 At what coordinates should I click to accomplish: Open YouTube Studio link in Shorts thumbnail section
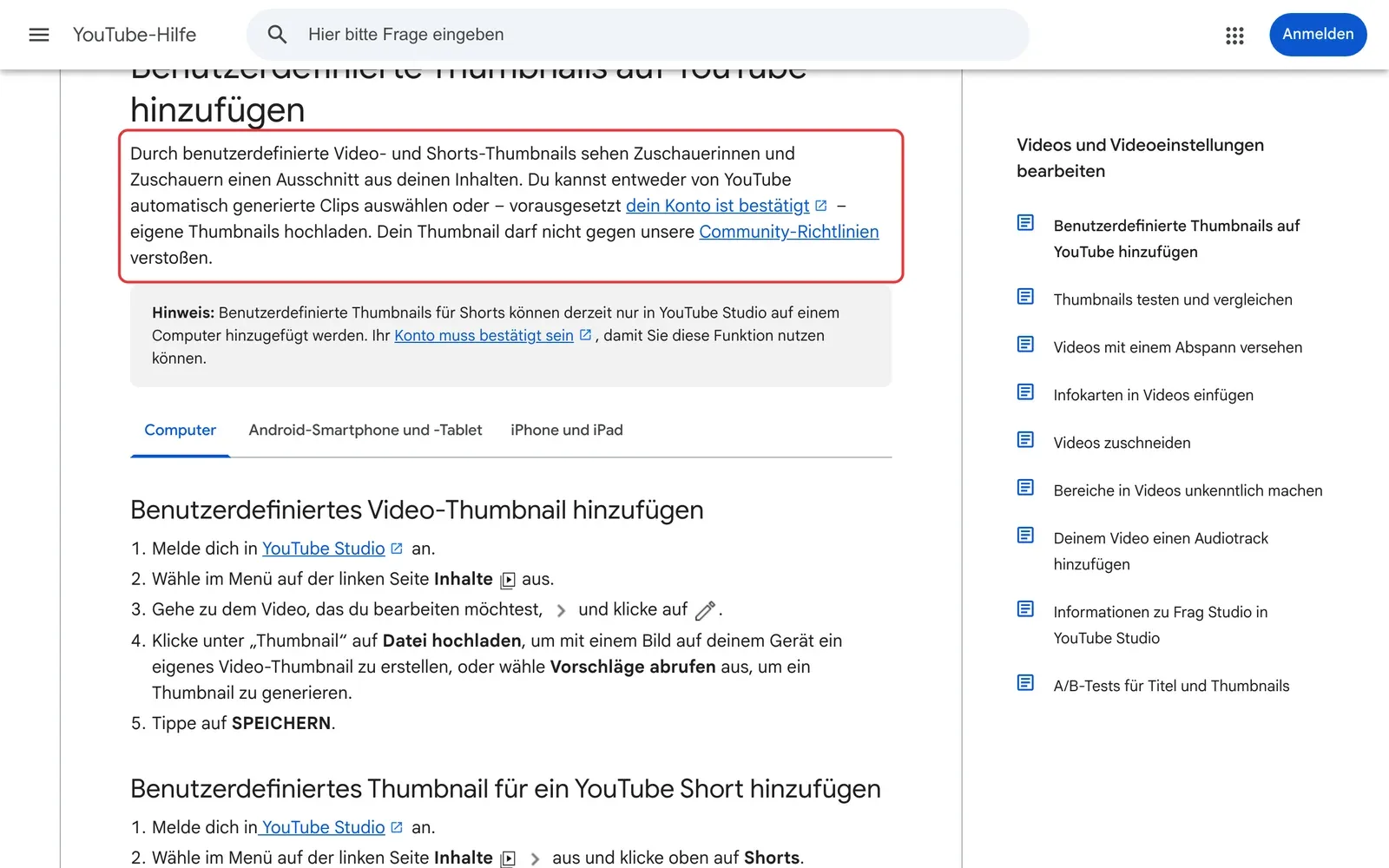(323, 827)
